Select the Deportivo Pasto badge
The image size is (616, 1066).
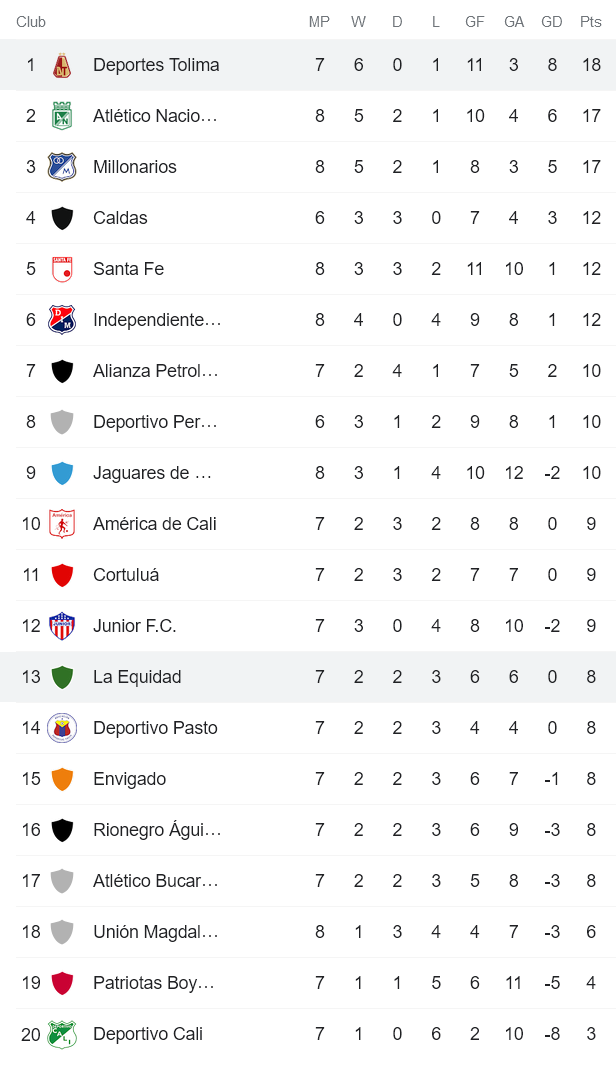(61, 727)
